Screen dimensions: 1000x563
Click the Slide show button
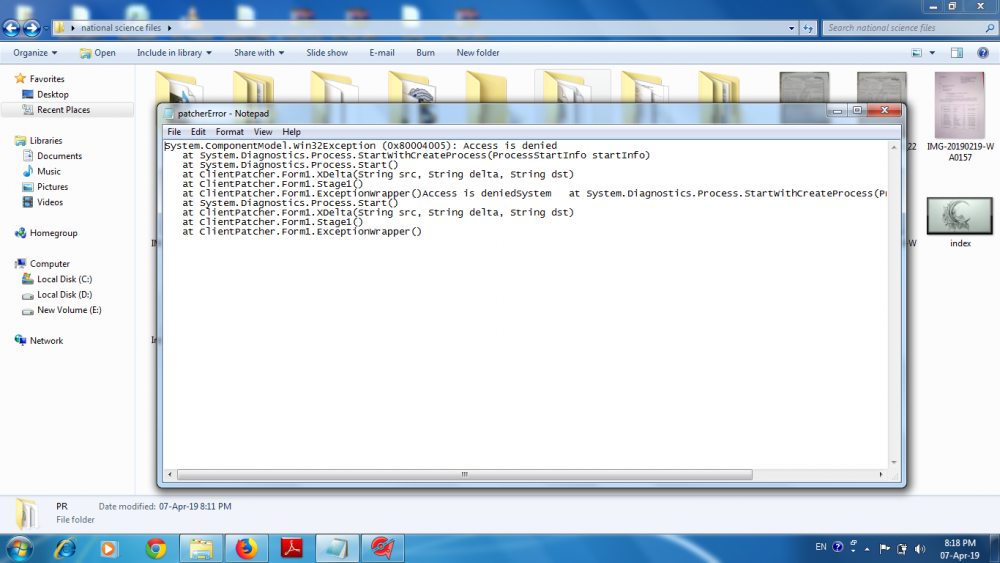(x=327, y=53)
